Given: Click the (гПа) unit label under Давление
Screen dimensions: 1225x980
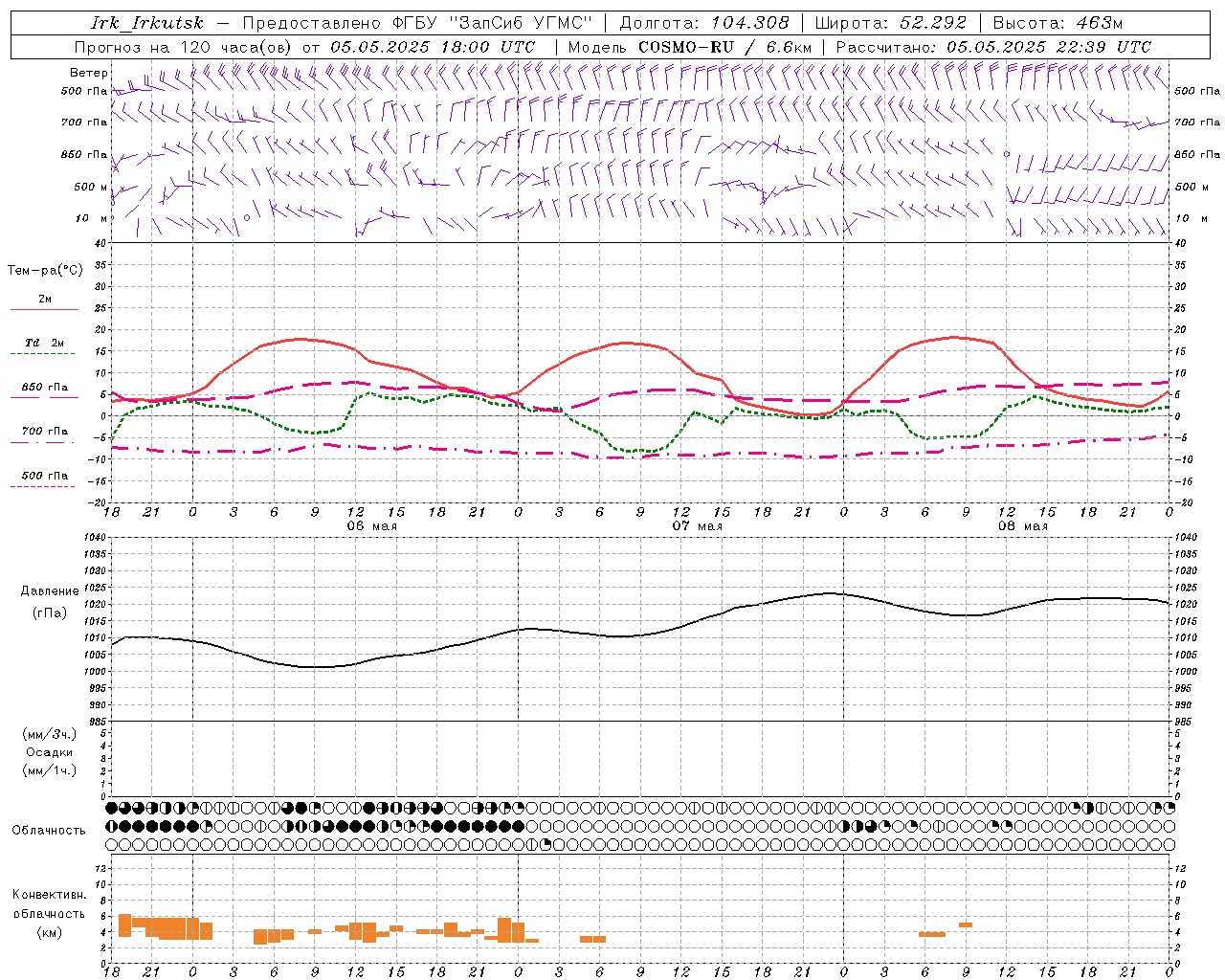Looking at the screenshot, I should [x=50, y=613].
